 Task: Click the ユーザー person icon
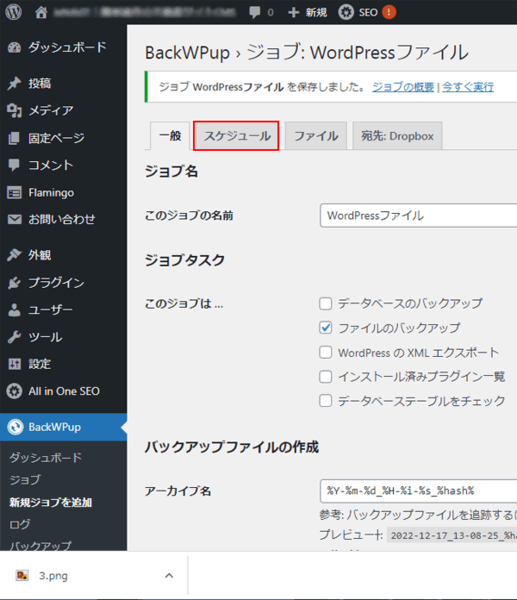[15, 310]
